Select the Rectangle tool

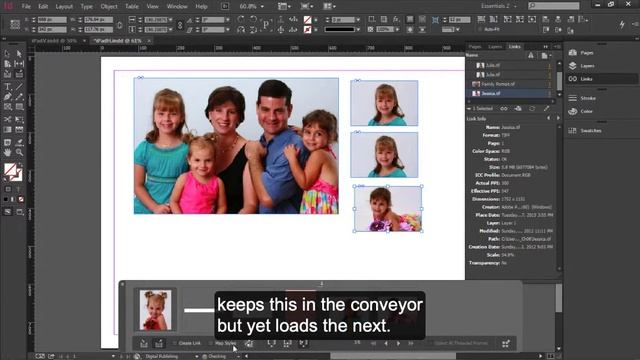tap(19, 107)
